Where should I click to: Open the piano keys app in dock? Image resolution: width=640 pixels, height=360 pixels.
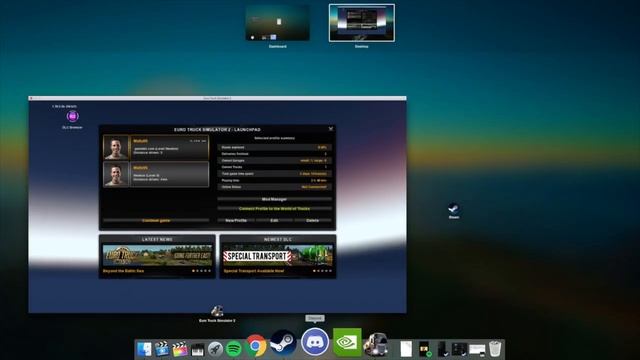[198, 350]
